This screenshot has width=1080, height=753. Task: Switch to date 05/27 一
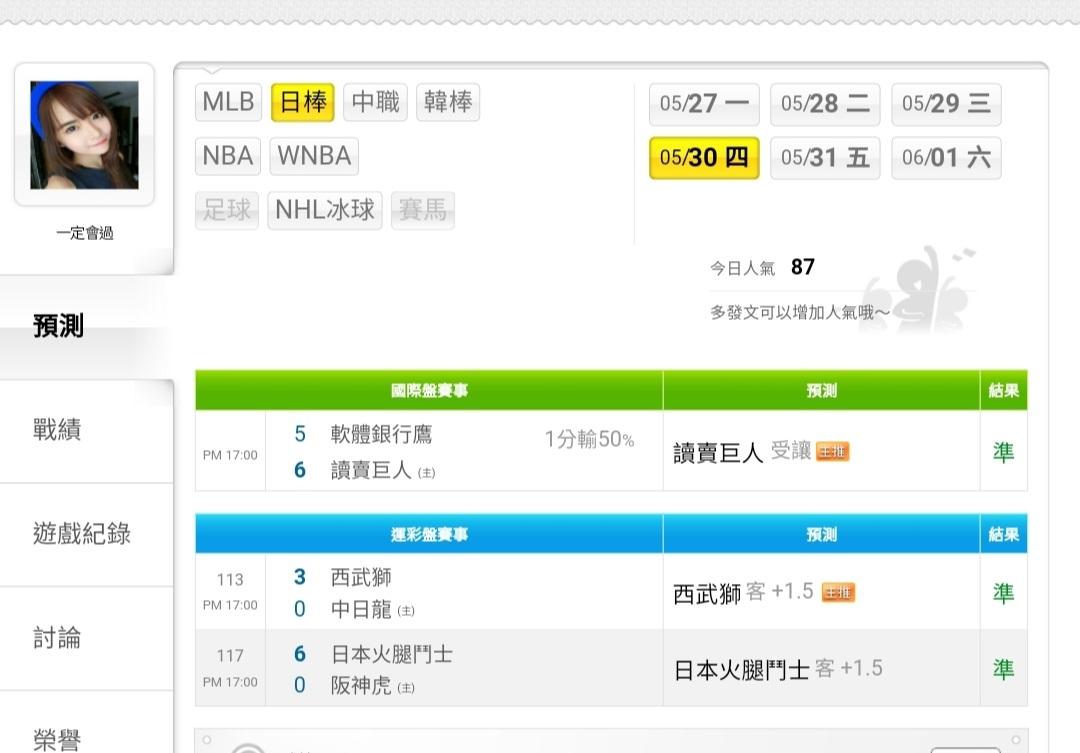(704, 104)
